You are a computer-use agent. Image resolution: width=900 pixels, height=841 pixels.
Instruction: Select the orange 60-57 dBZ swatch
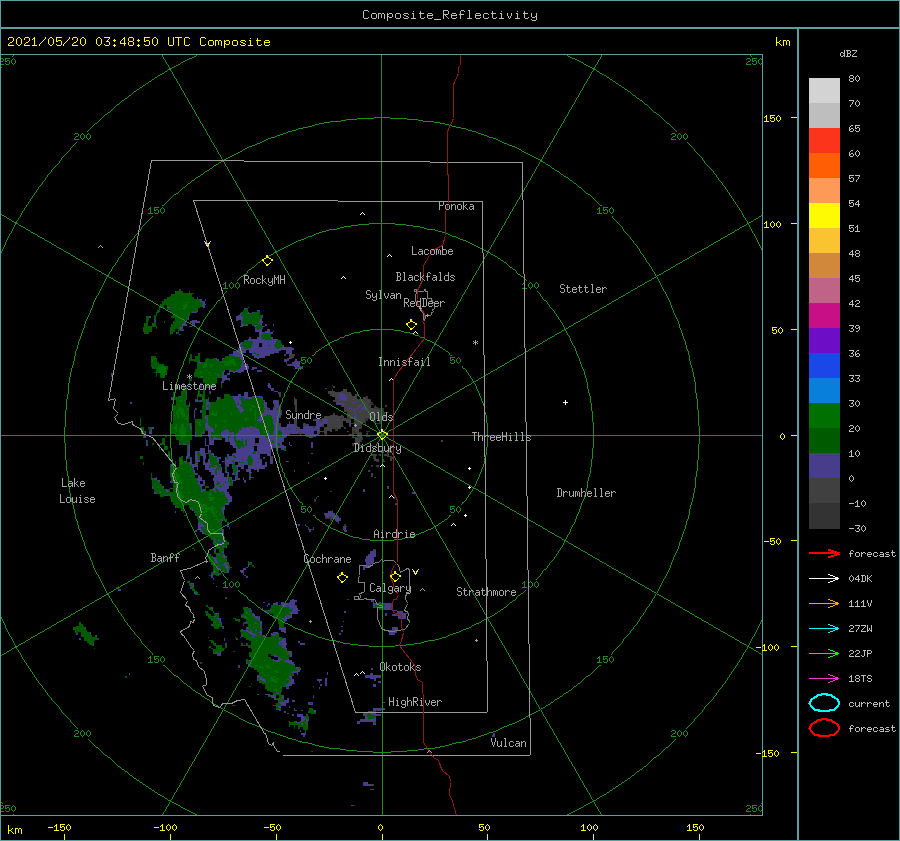pos(824,166)
